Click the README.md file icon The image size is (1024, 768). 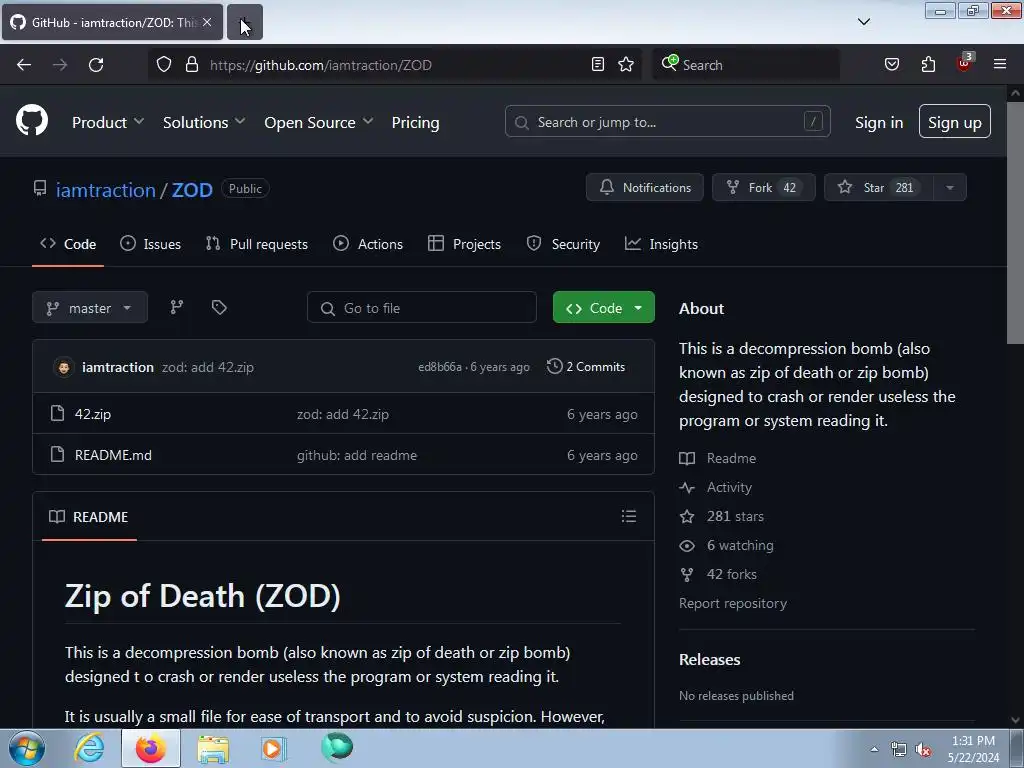(57, 455)
